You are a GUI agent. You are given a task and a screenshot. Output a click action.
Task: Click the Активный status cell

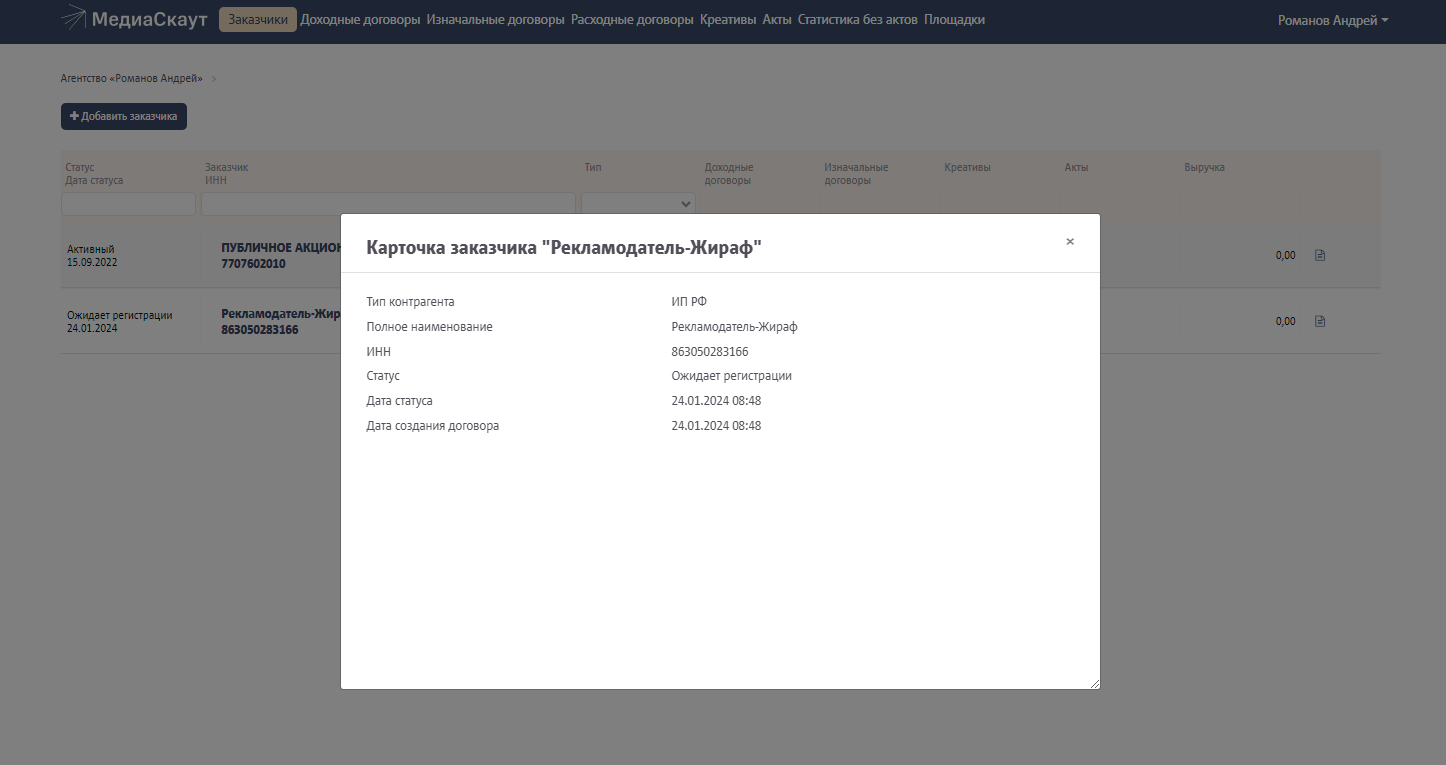pyautogui.click(x=91, y=249)
